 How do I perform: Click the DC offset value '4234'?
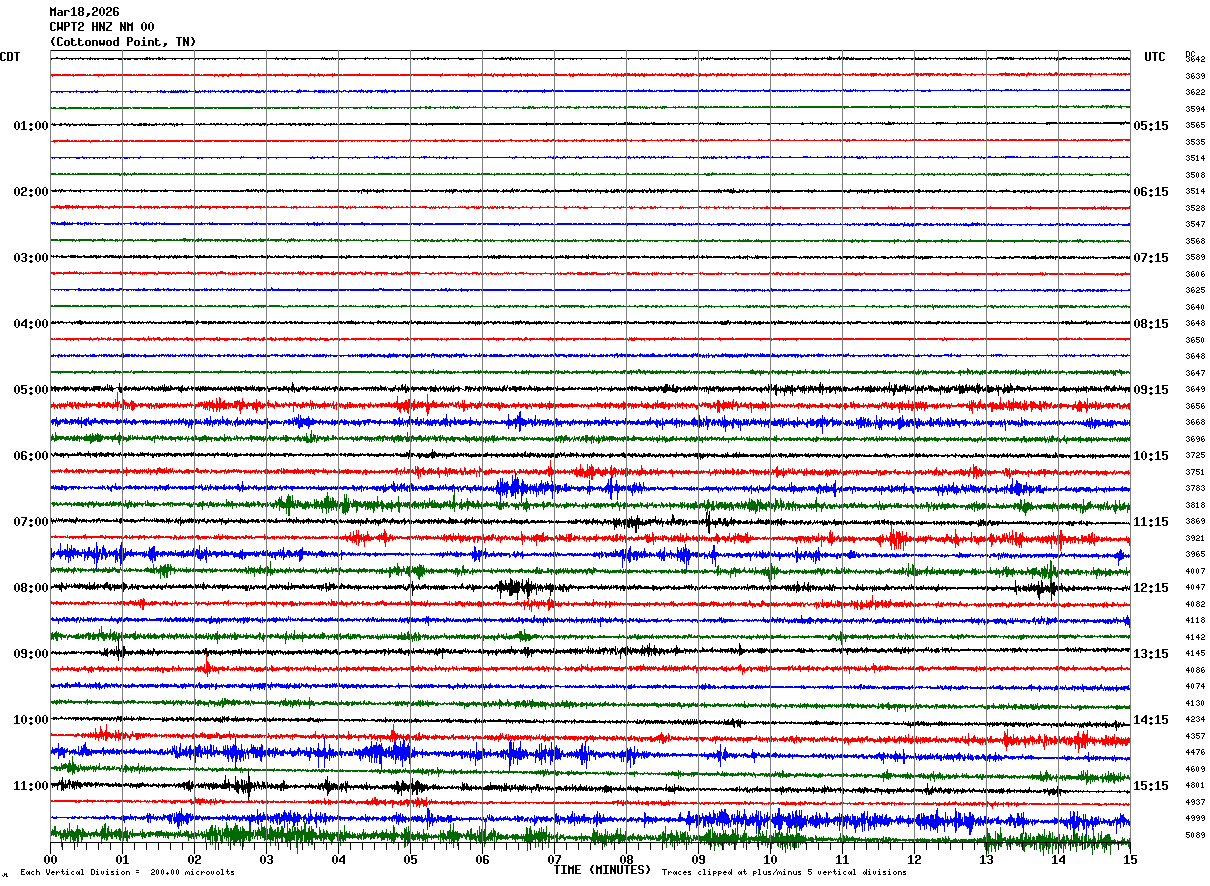pos(1195,719)
